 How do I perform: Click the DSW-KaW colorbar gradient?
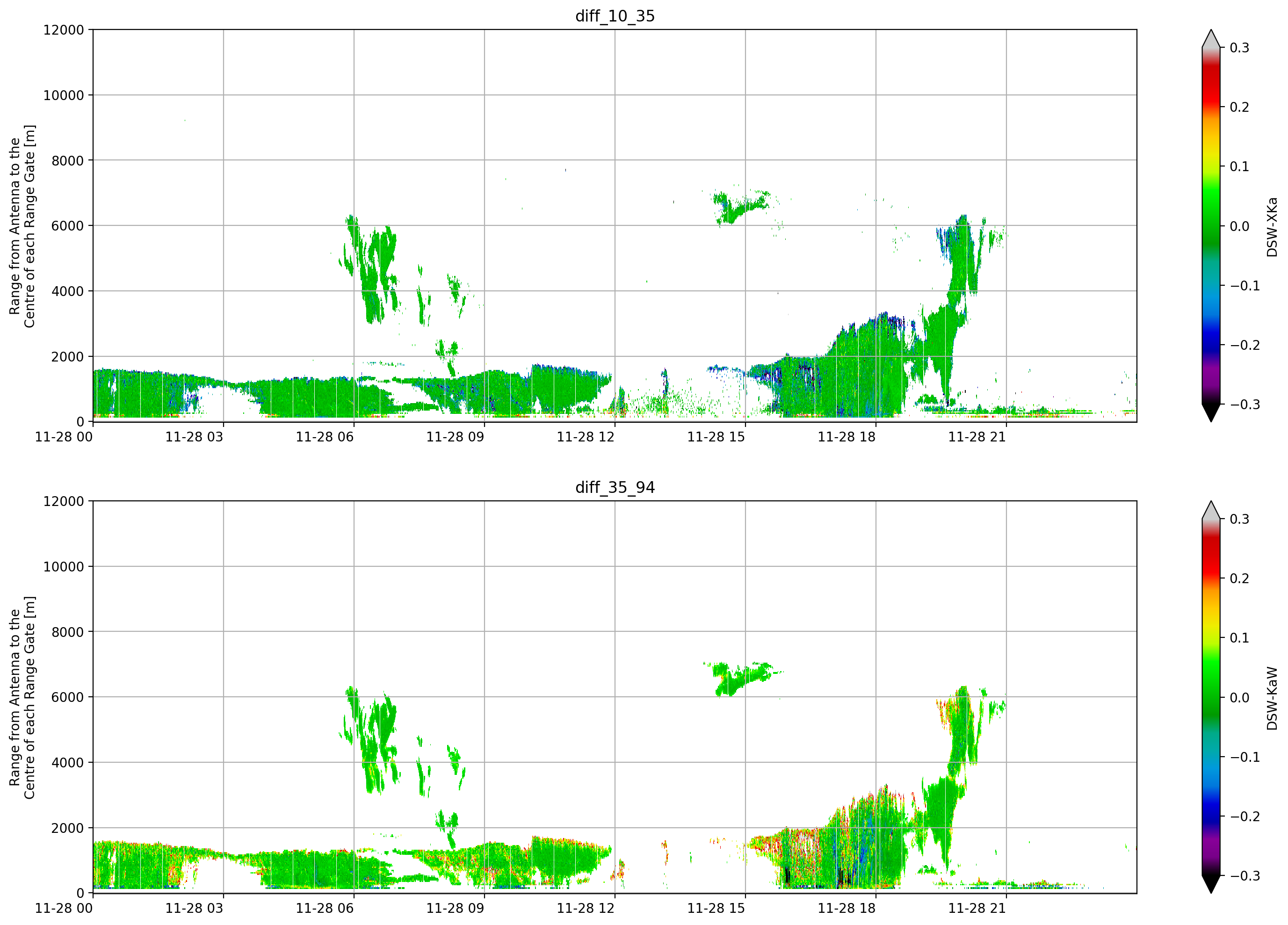(x=1211, y=697)
